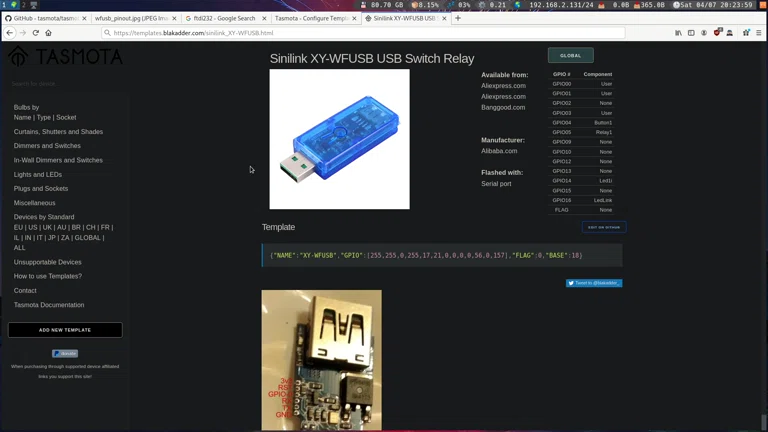
Task: Switch to workspace 2 in the top bar
Action: click(23, 4)
